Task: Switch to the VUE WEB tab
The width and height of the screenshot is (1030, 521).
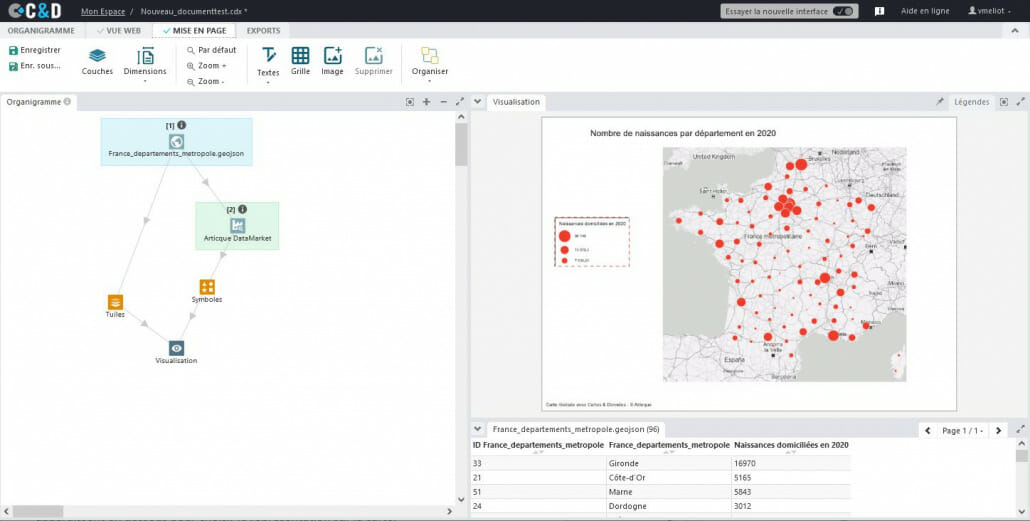Action: (x=117, y=31)
